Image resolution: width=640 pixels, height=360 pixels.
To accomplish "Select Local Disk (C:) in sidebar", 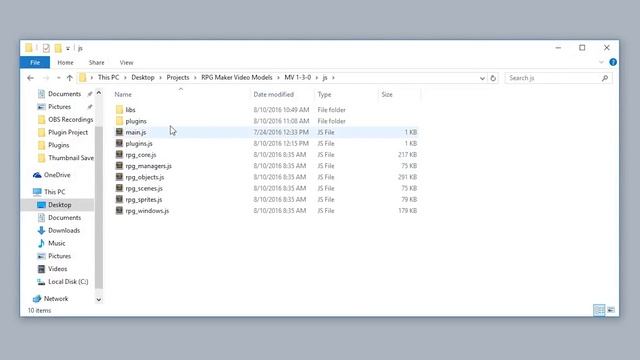I will pyautogui.click(x=68, y=282).
